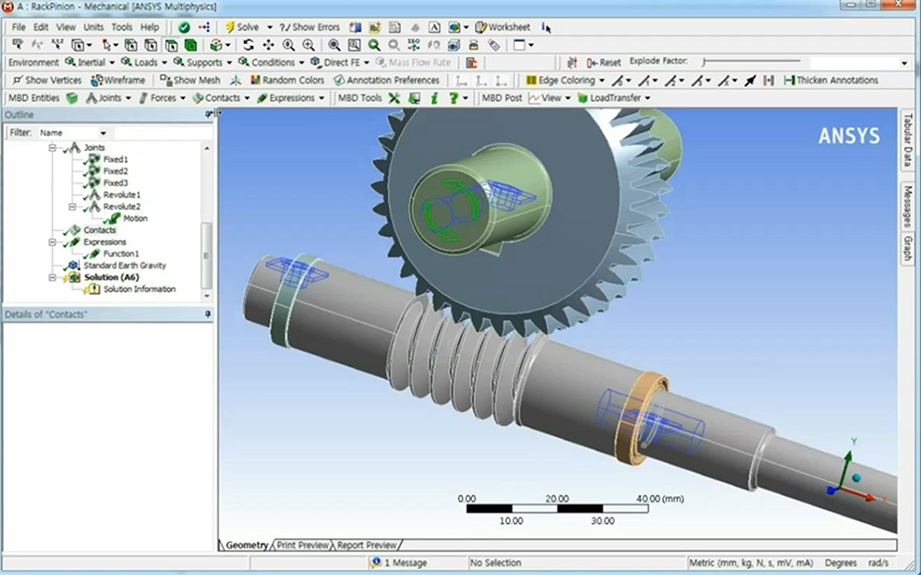Click the MBD Tools wrench icon
This screenshot has width=921, height=575.
pos(394,98)
